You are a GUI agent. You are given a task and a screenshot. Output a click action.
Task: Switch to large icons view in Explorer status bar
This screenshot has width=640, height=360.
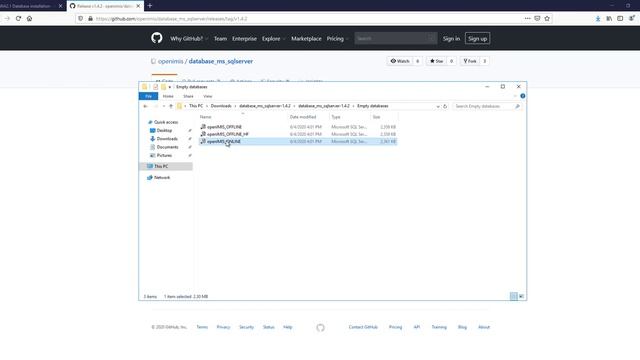[521, 296]
